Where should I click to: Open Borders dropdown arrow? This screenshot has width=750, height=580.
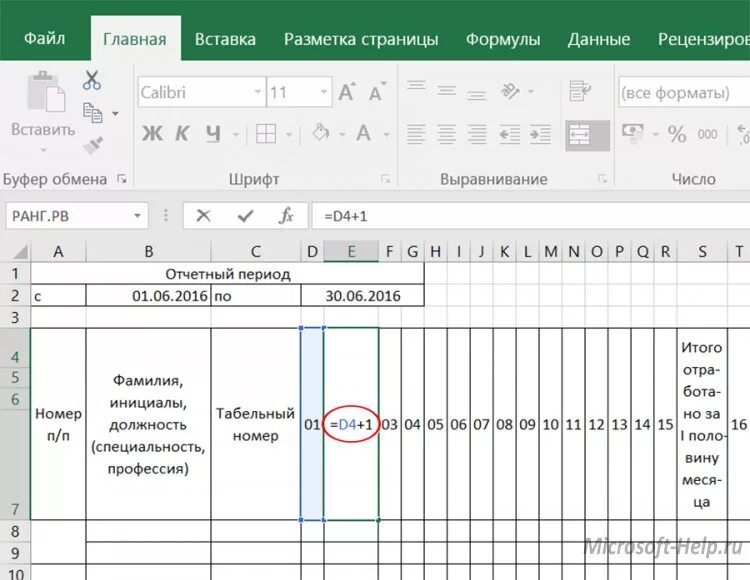[x=289, y=135]
